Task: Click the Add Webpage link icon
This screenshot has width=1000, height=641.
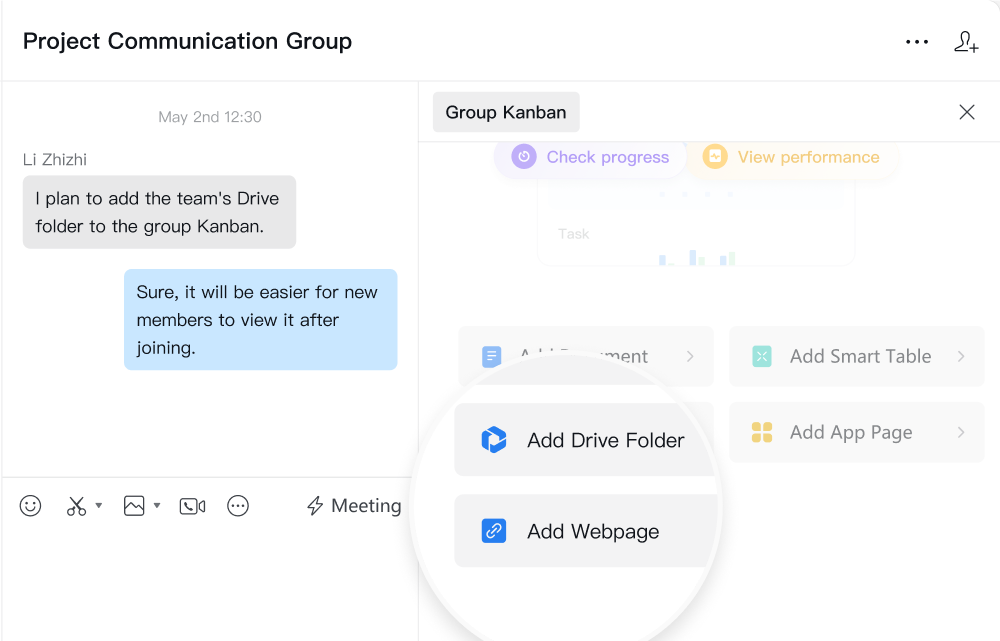Action: (x=494, y=531)
